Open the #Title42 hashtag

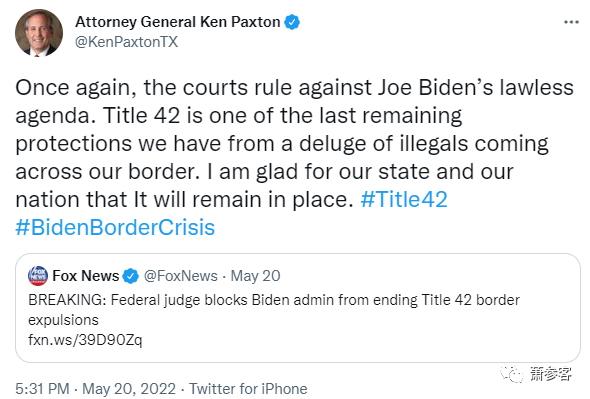pos(404,199)
